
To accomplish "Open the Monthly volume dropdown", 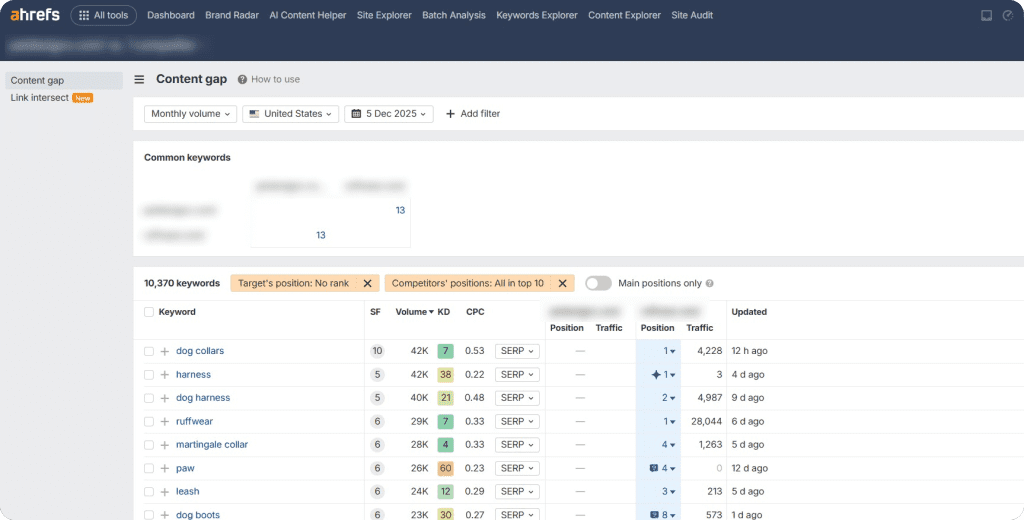I will [x=190, y=114].
